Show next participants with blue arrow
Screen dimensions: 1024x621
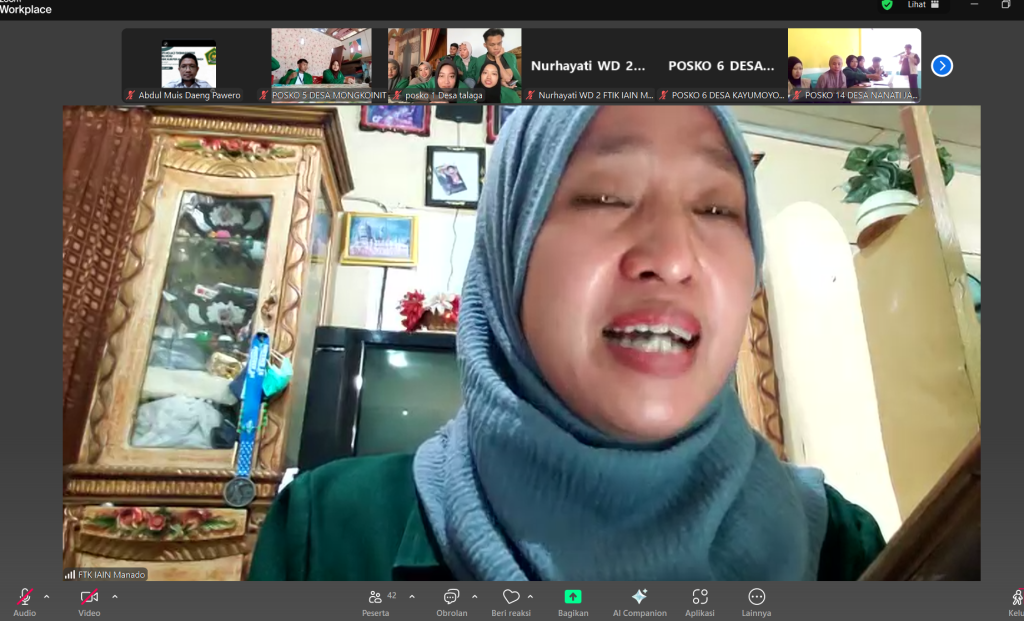(x=941, y=66)
